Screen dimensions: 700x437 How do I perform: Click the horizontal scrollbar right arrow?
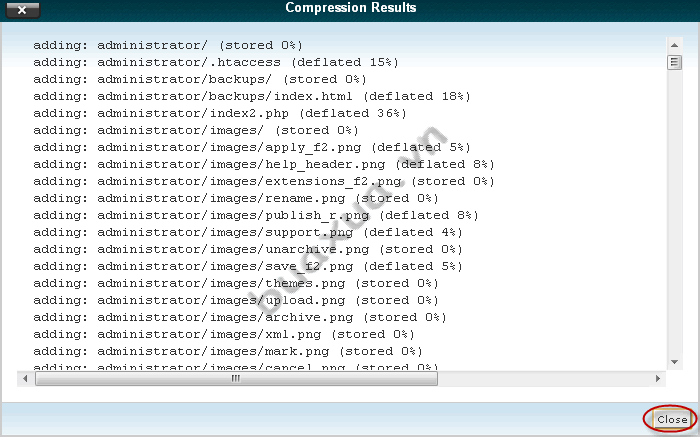[x=658, y=379]
